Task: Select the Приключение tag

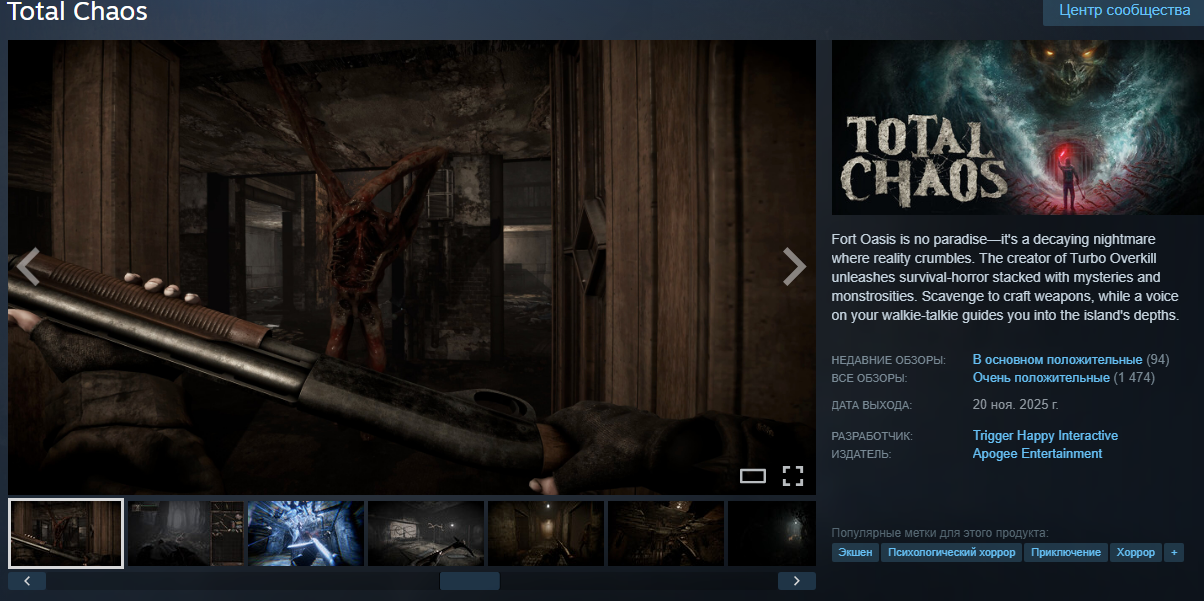Action: point(1066,552)
